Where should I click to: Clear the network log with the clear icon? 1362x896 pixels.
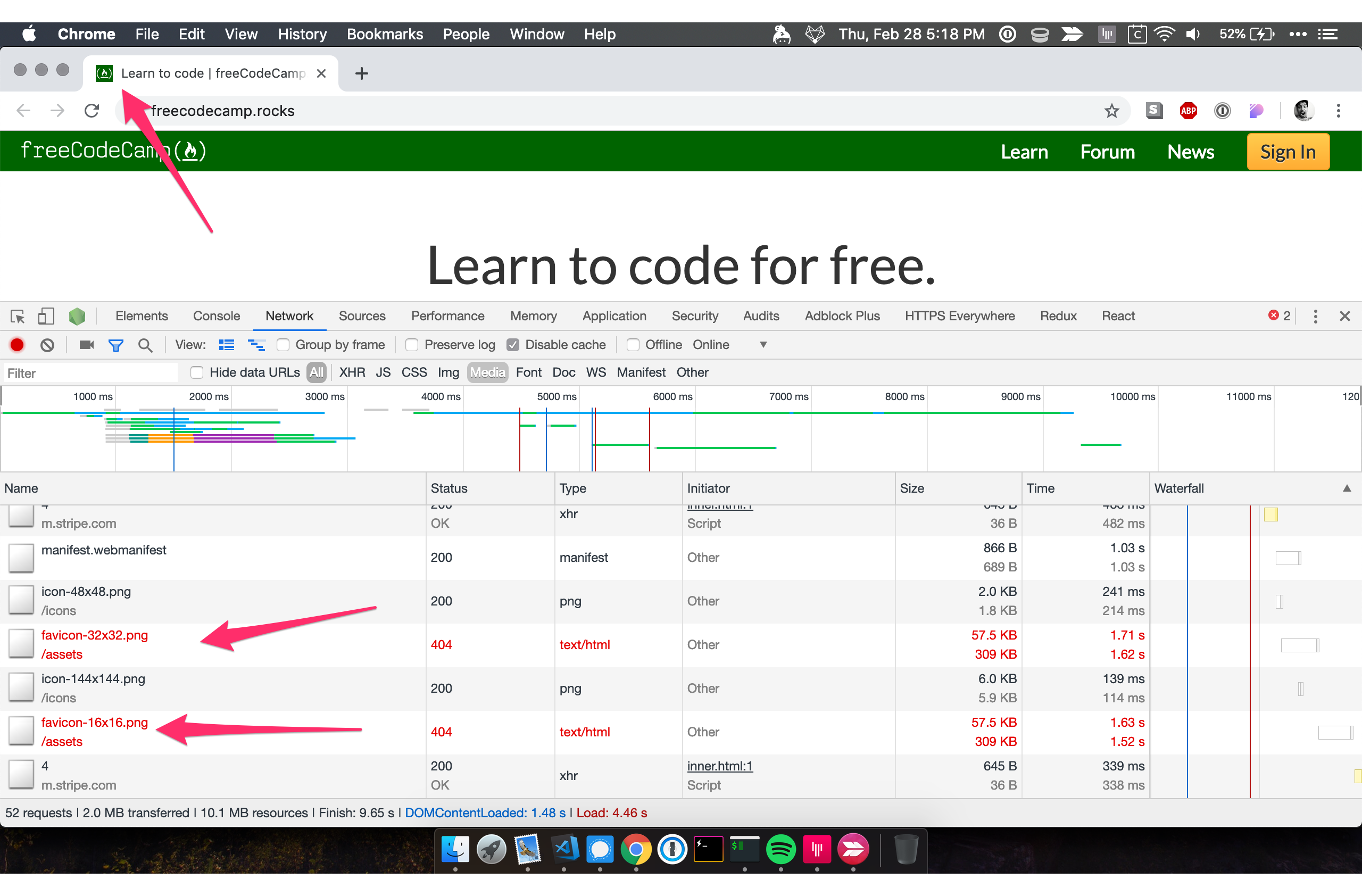[x=47, y=345]
